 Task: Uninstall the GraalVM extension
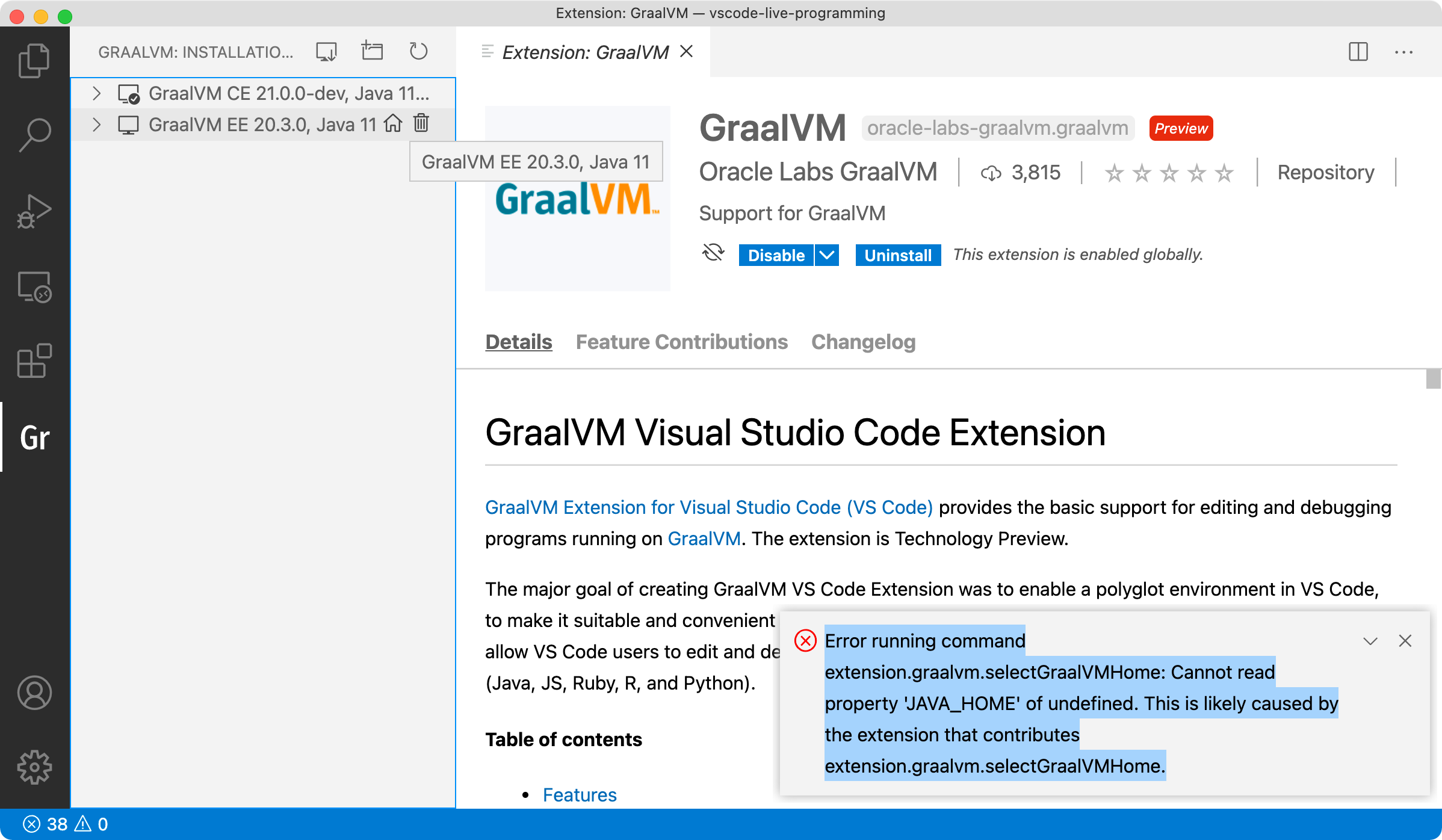[897, 255]
